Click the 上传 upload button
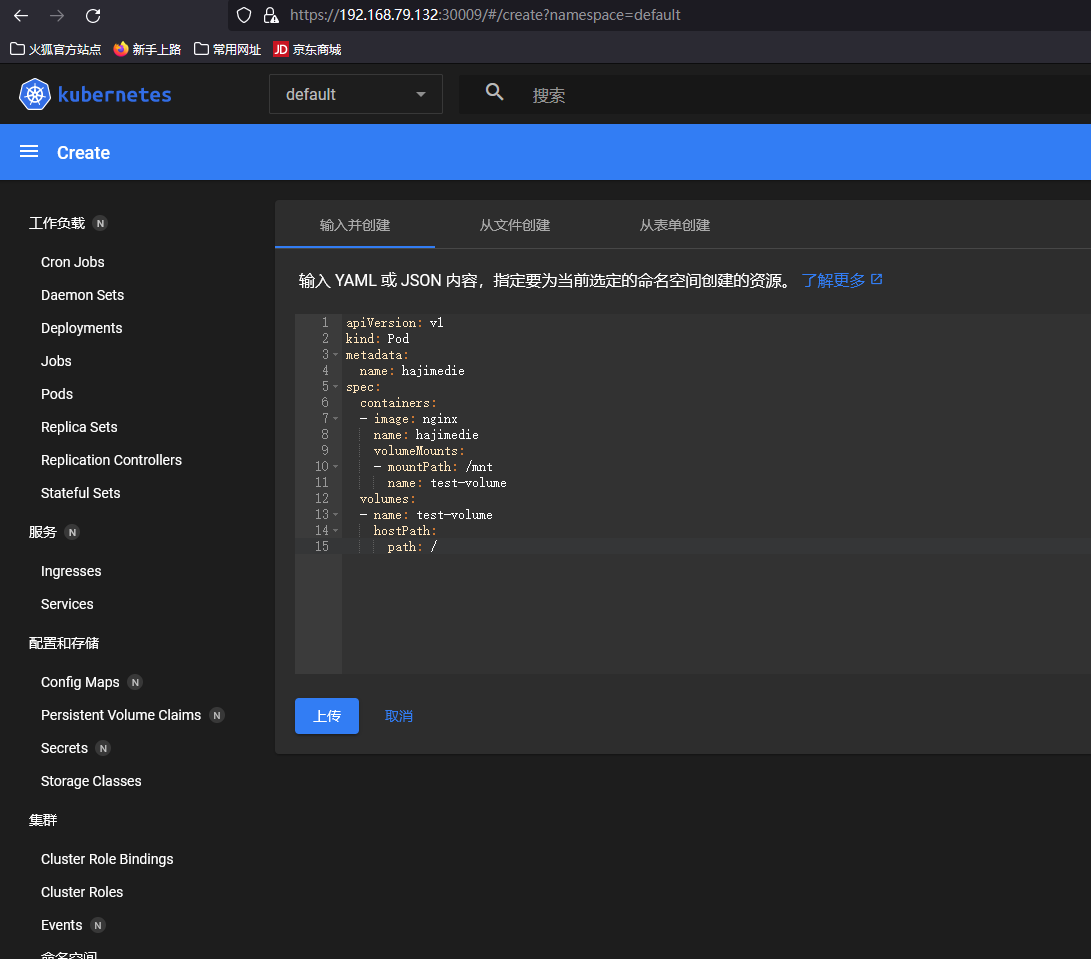1091x959 pixels. (326, 716)
